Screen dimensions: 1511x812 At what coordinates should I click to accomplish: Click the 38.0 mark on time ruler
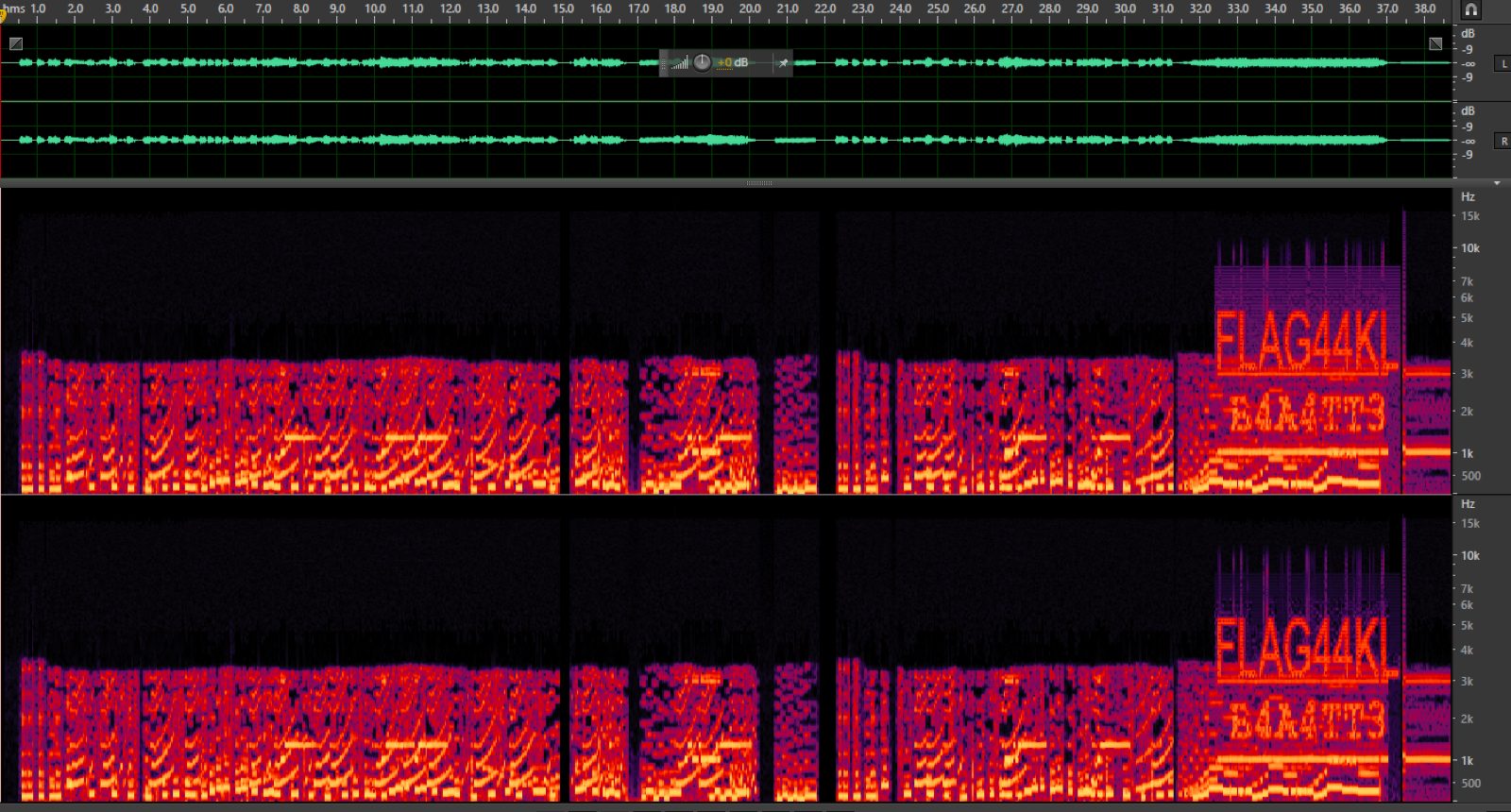[x=1425, y=8]
